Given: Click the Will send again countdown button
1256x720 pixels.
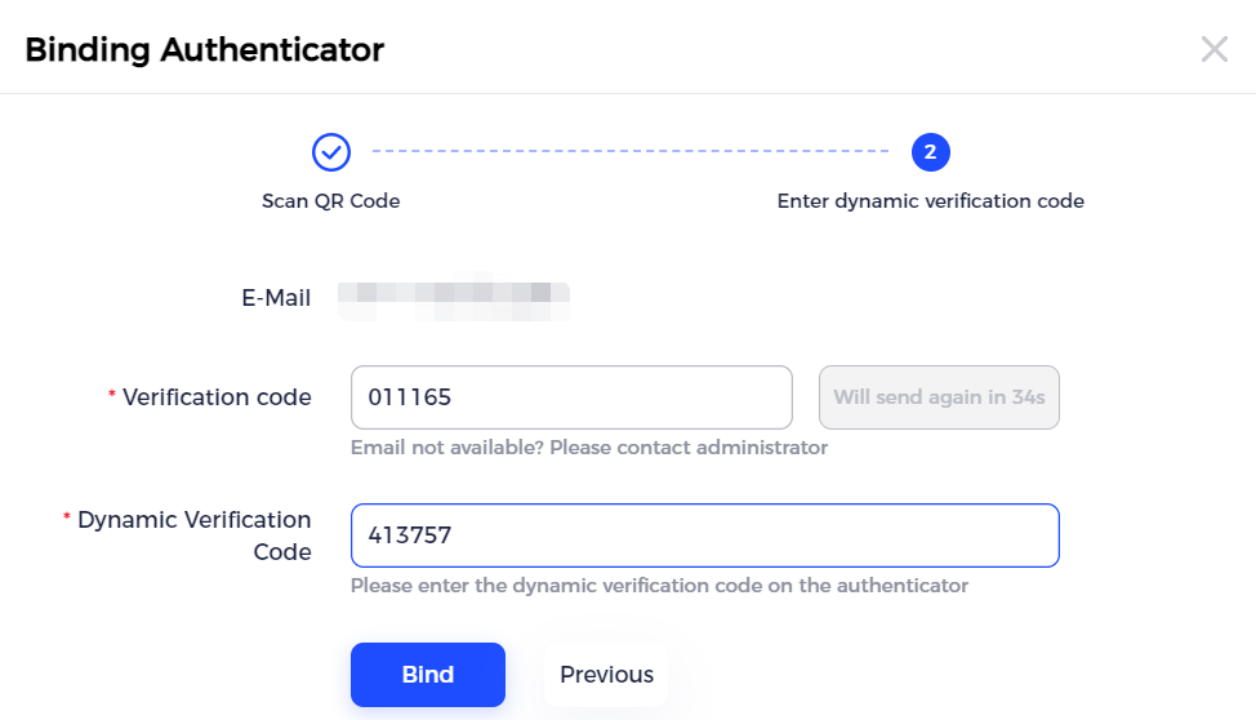Looking at the screenshot, I should tap(939, 397).
